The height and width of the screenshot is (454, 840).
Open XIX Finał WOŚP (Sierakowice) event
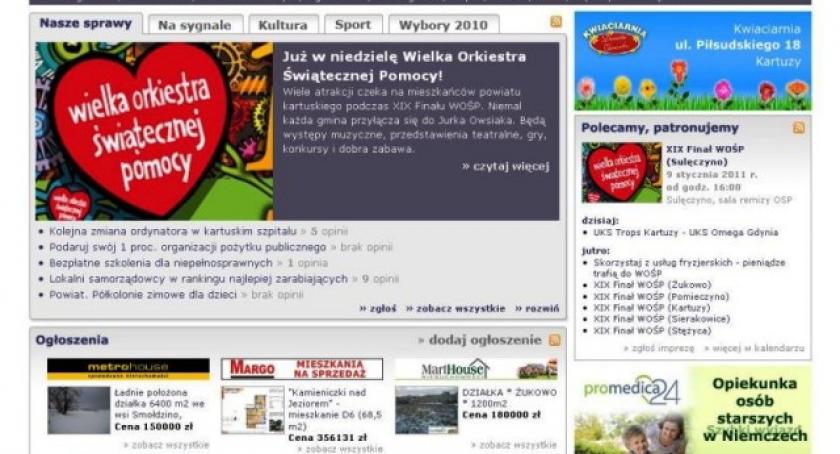[x=662, y=319]
